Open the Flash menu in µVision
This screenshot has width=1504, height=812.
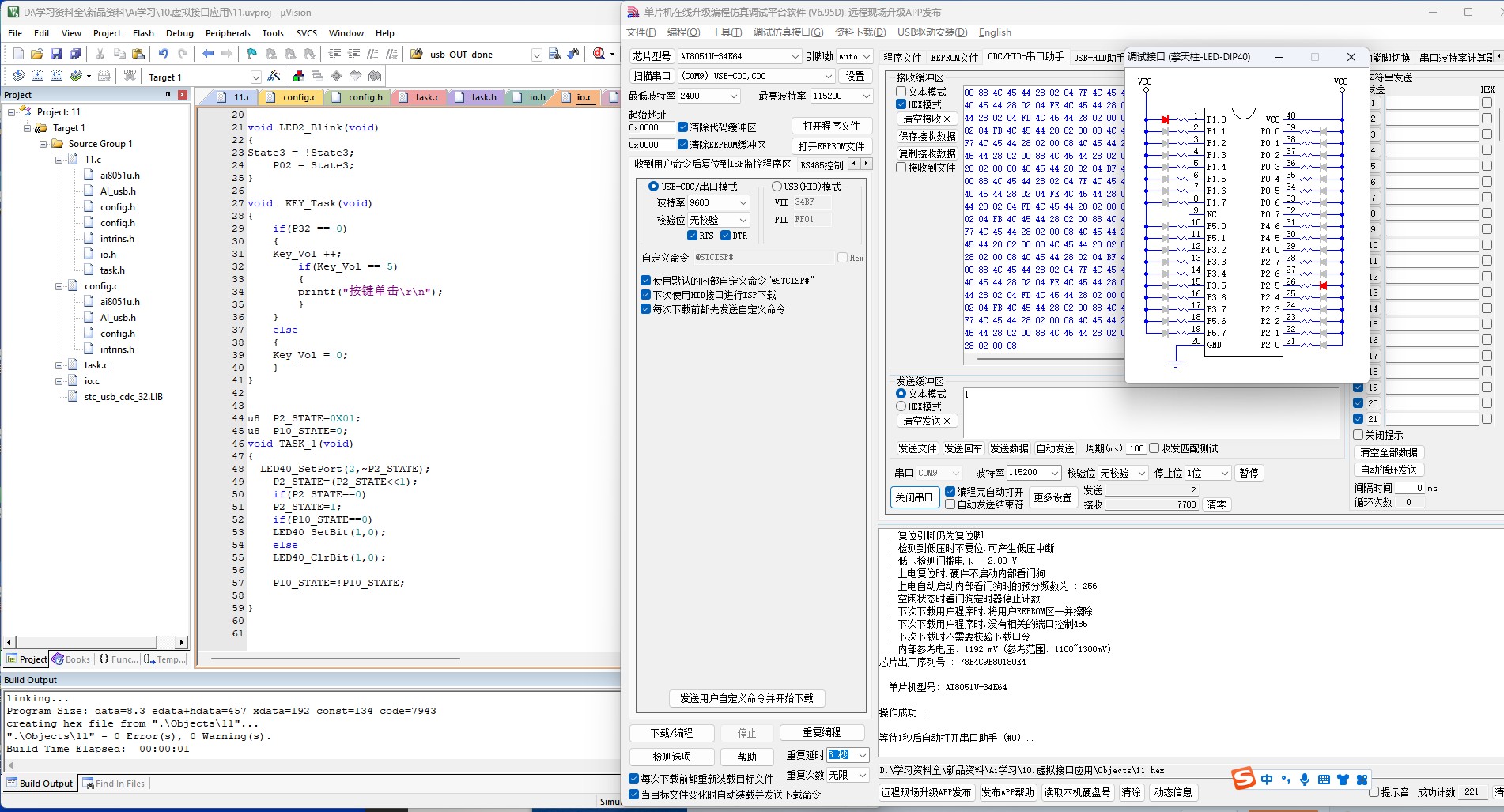click(x=143, y=33)
